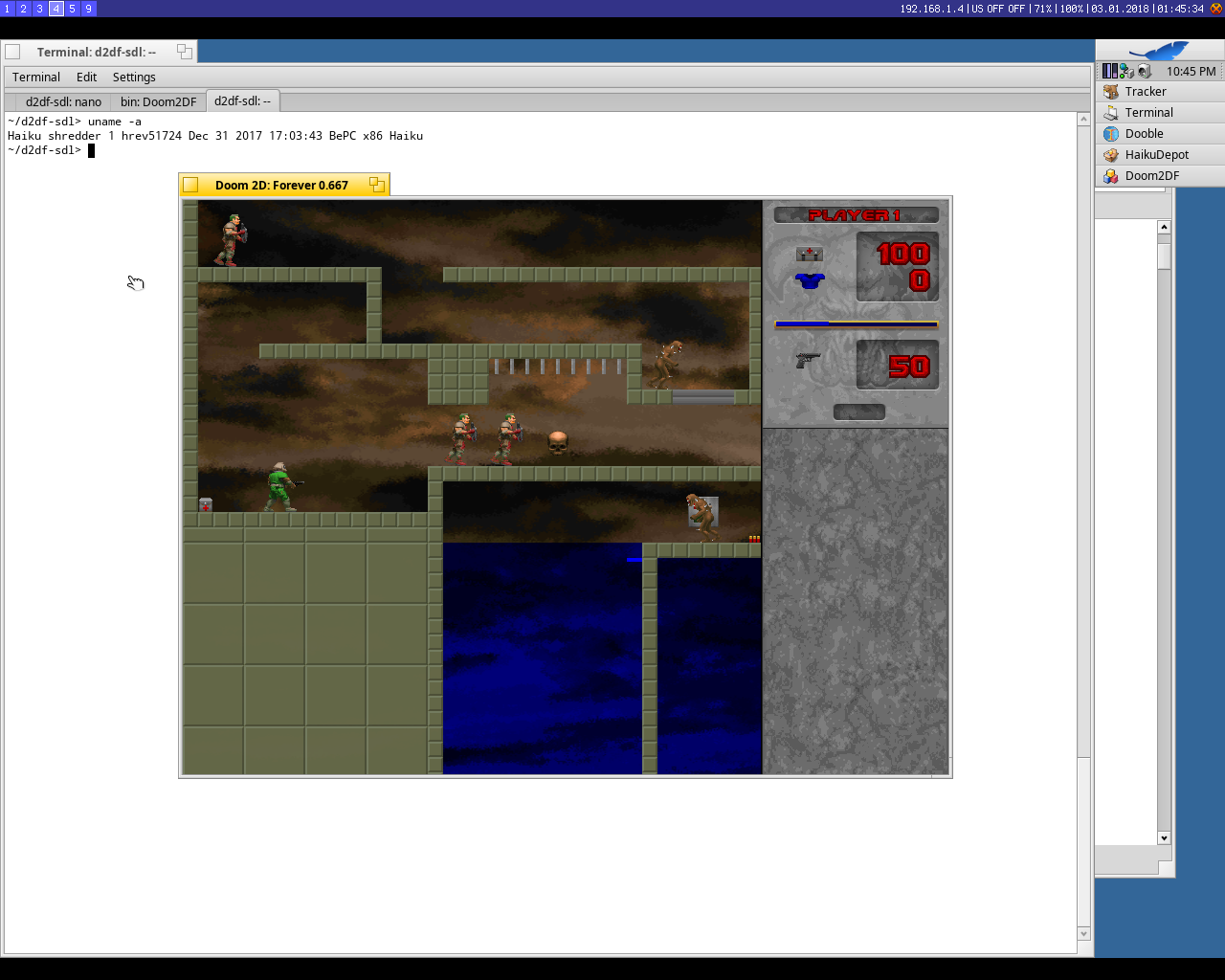The height and width of the screenshot is (980, 1225).
Task: Click the 192.168.1.4 IP address text
Action: pyautogui.click(x=931, y=9)
